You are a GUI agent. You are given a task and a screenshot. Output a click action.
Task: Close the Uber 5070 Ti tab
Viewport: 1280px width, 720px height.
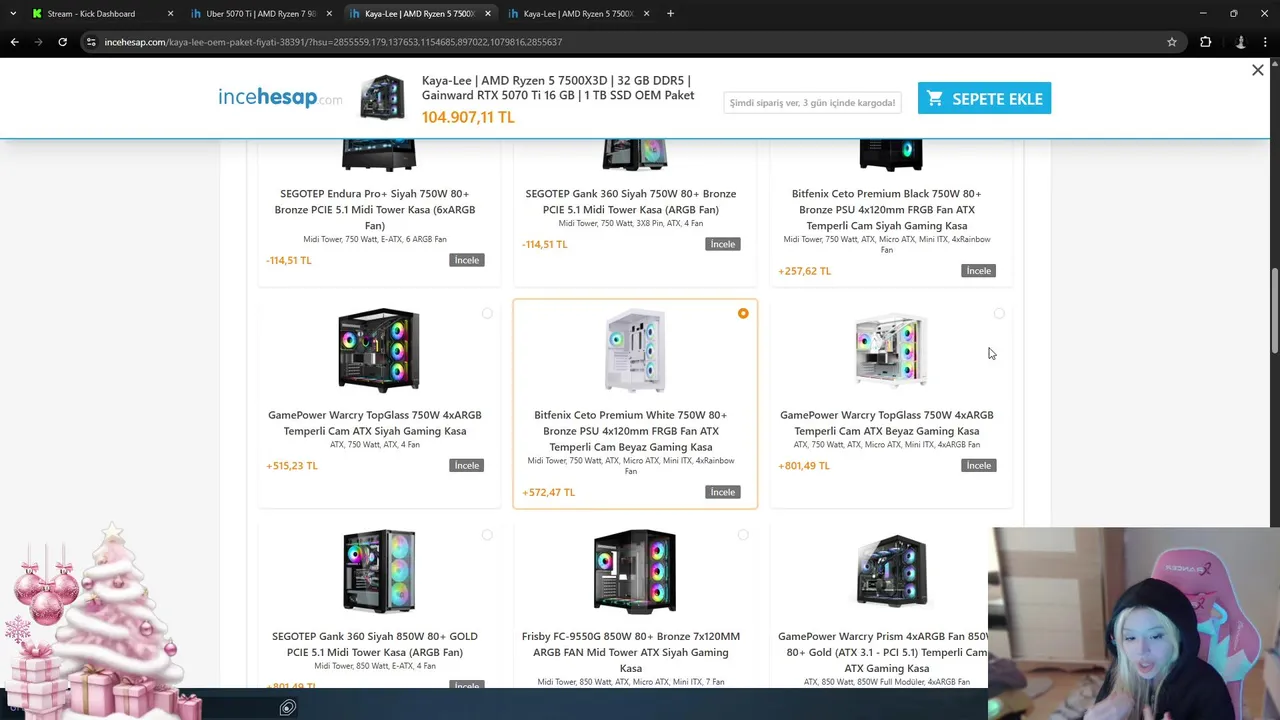coord(329,13)
